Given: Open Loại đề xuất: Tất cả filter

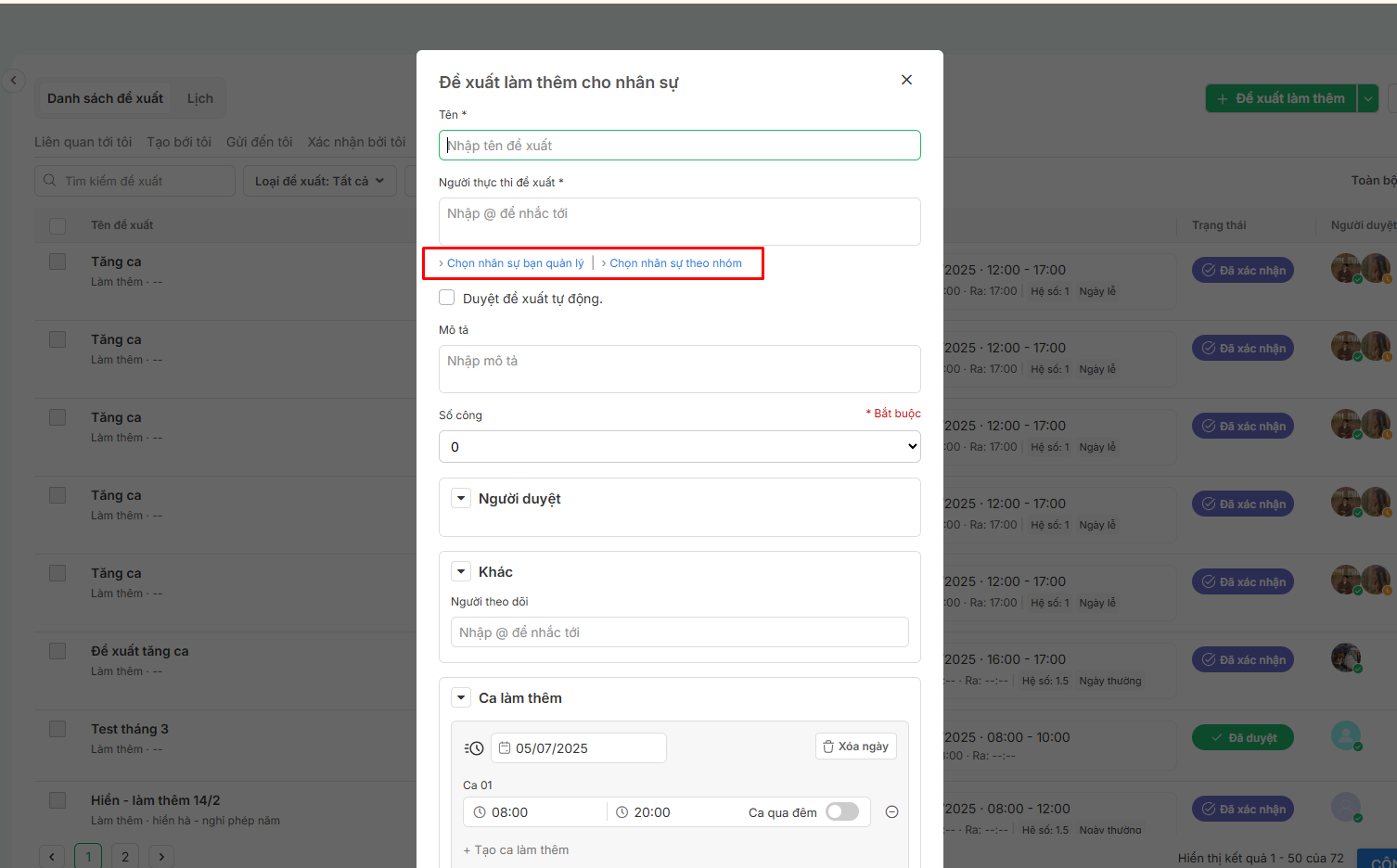Looking at the screenshot, I should (x=320, y=181).
